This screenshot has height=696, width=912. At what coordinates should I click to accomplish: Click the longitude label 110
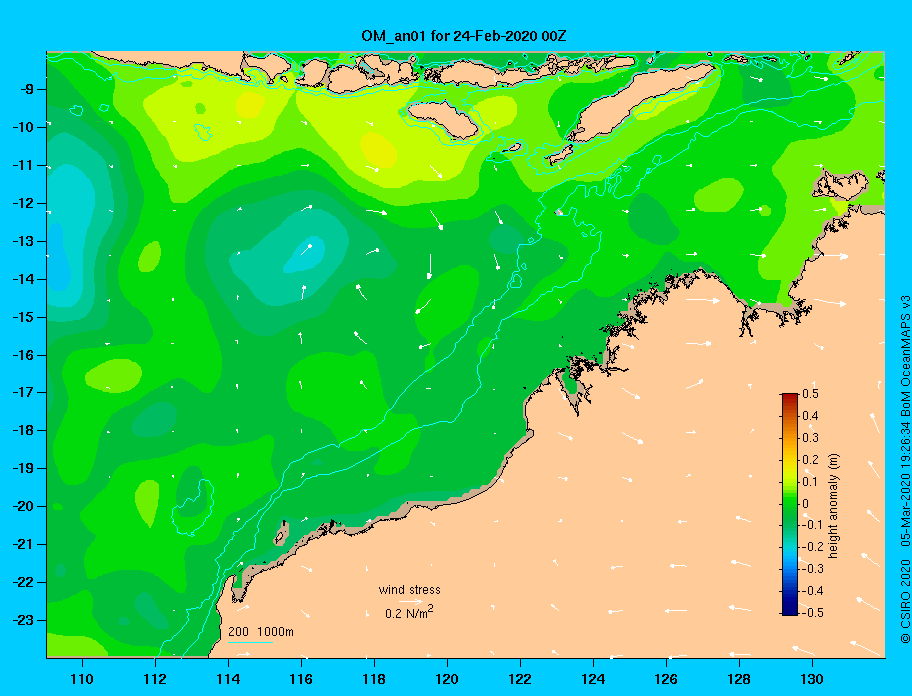click(82, 679)
